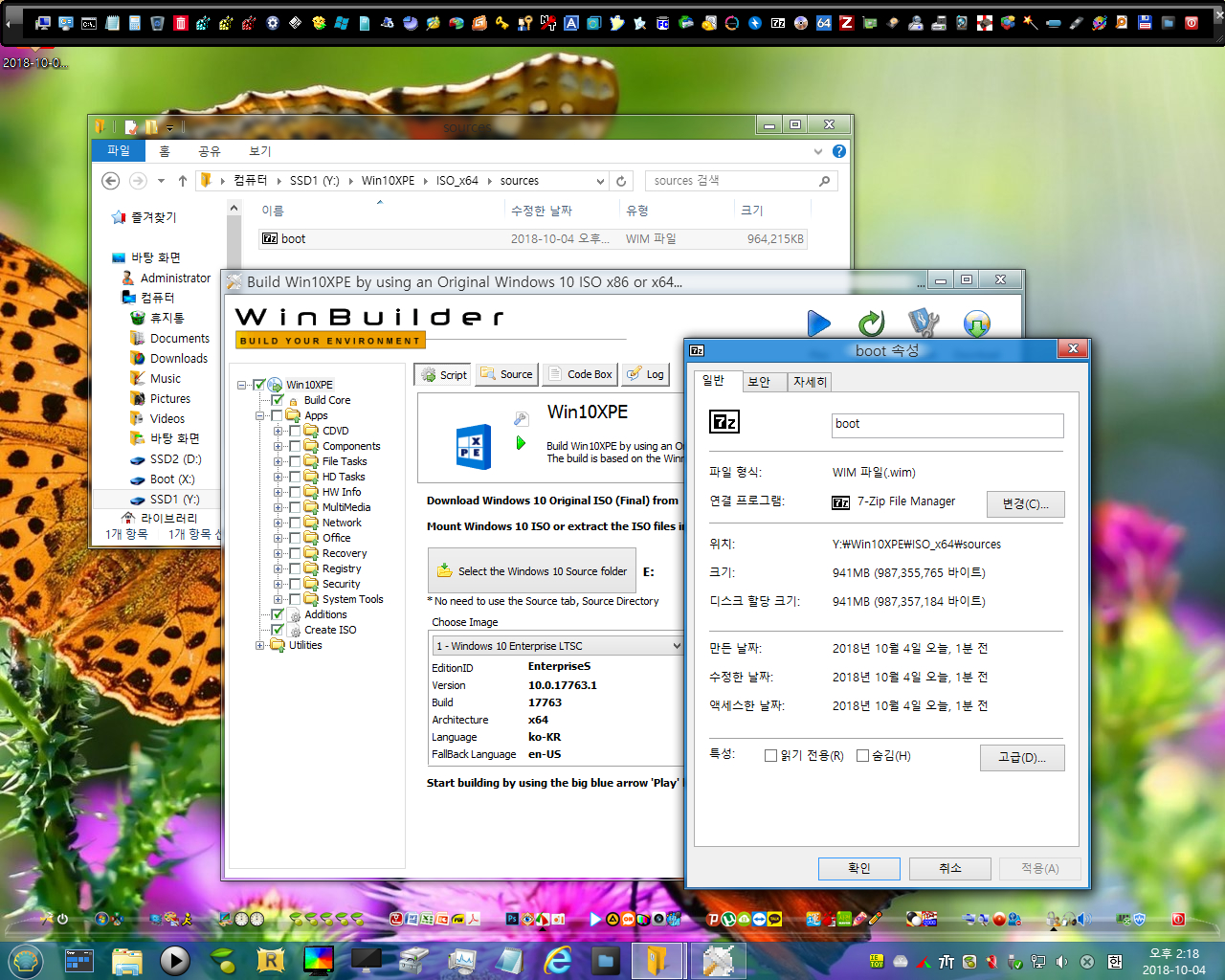This screenshot has height=980, width=1225.
Task: Click the boot file's 7z icon in Explorer
Action: tap(270, 239)
